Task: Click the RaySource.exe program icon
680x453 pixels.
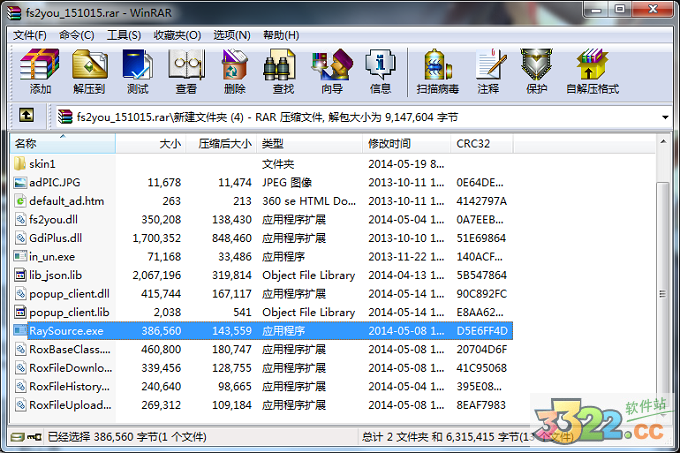Action: [x=20, y=331]
